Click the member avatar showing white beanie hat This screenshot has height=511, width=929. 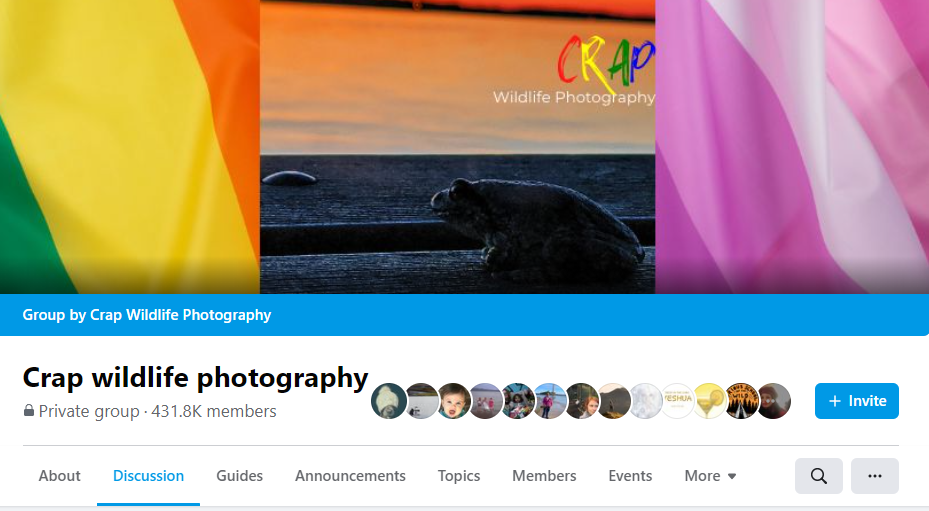tap(389, 401)
